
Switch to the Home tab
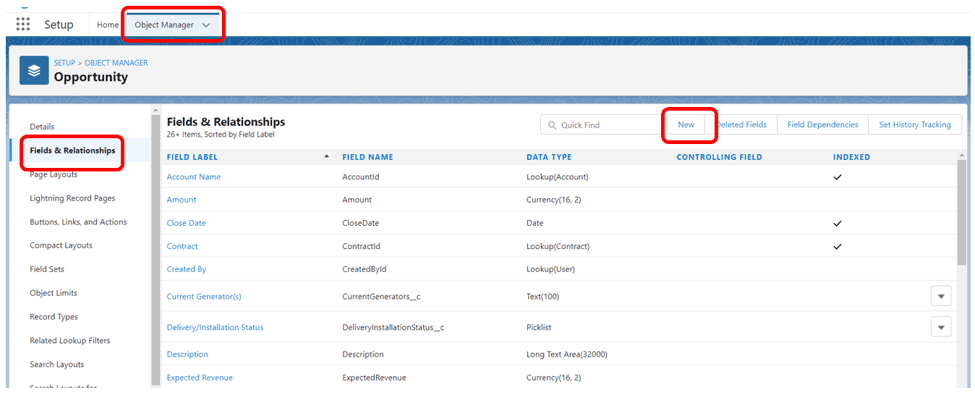tap(108, 25)
